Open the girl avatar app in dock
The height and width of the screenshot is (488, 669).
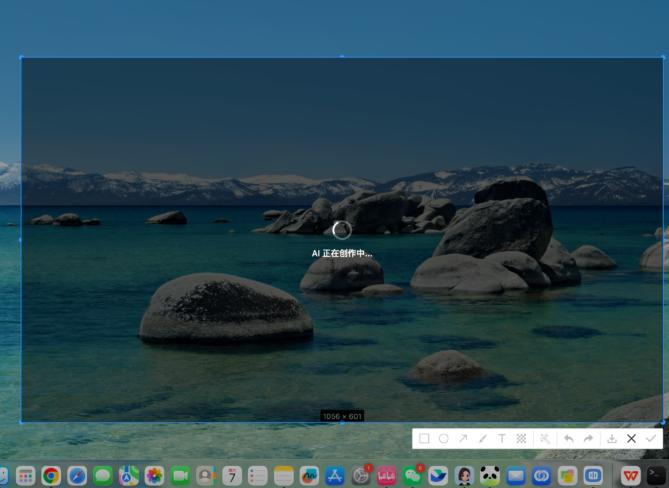[x=464, y=476]
